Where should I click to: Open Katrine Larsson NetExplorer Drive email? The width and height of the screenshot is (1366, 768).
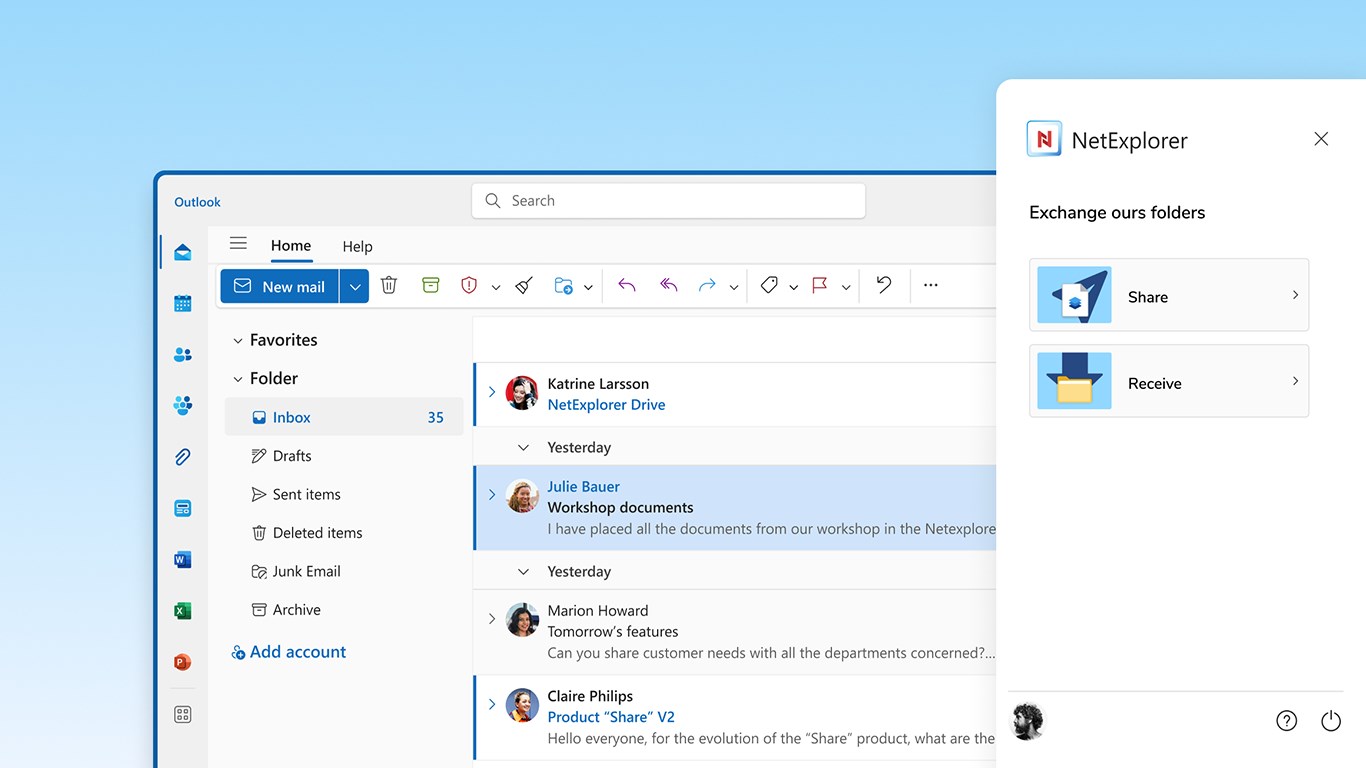734,394
